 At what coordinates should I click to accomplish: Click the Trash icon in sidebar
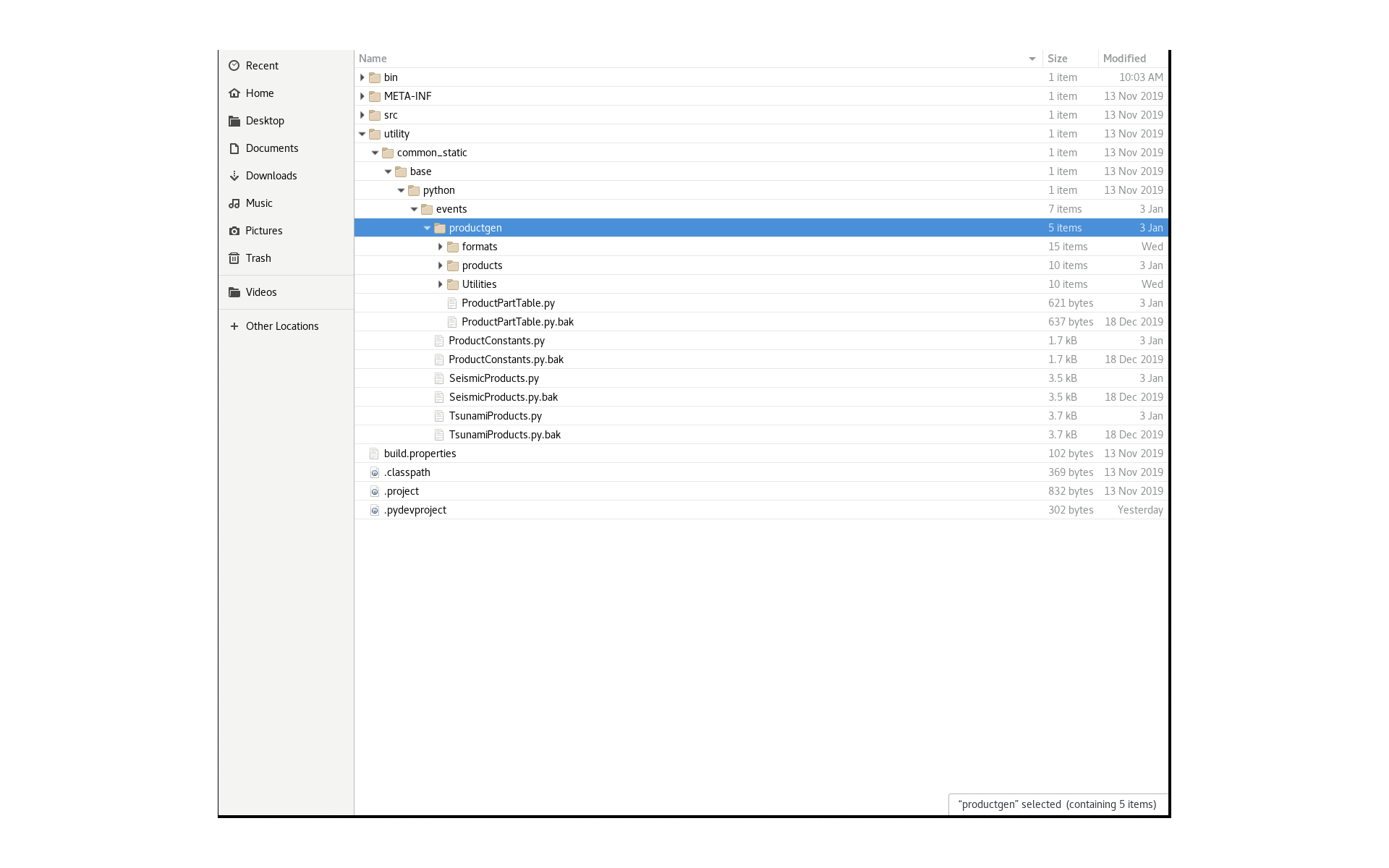click(234, 258)
